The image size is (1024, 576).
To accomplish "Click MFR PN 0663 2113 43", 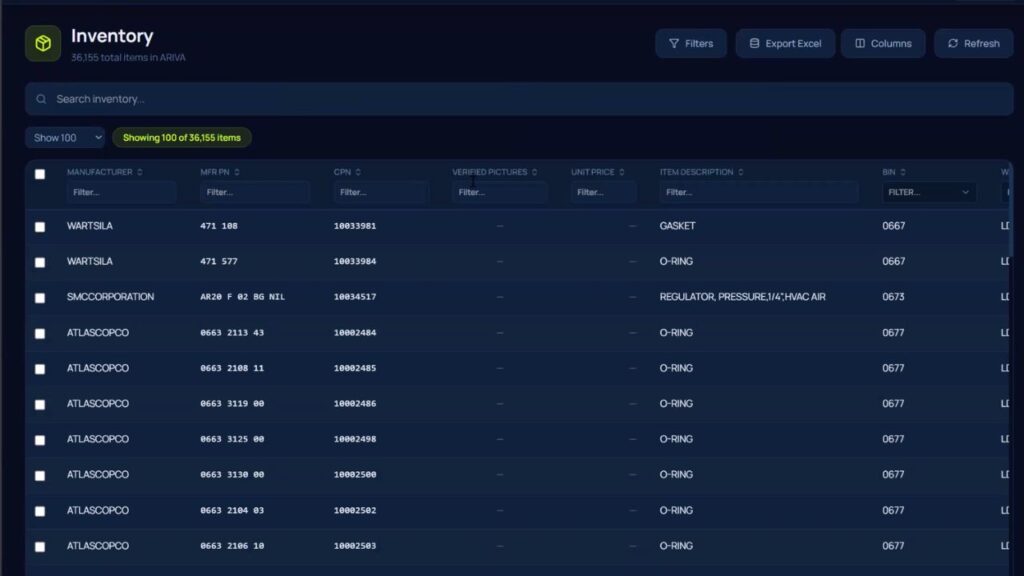I will pos(232,332).
